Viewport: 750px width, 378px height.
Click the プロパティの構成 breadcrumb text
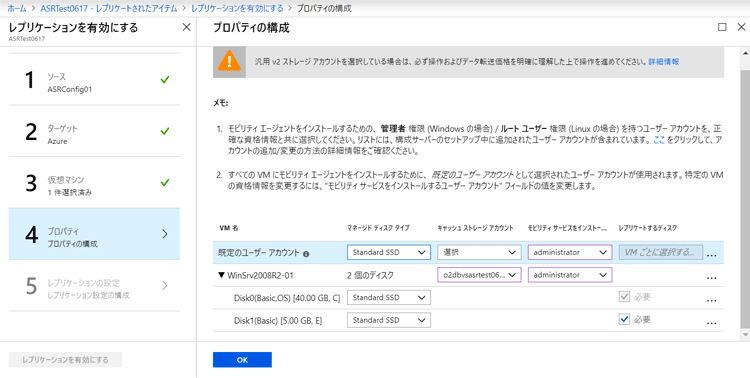coord(324,9)
